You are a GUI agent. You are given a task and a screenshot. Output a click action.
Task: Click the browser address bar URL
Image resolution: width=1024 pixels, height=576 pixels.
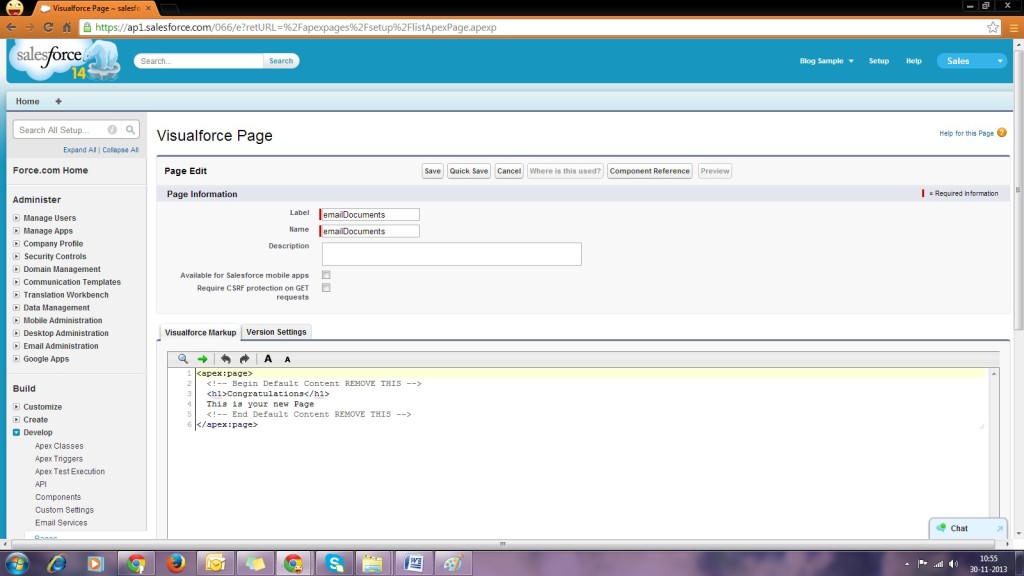(x=296, y=27)
